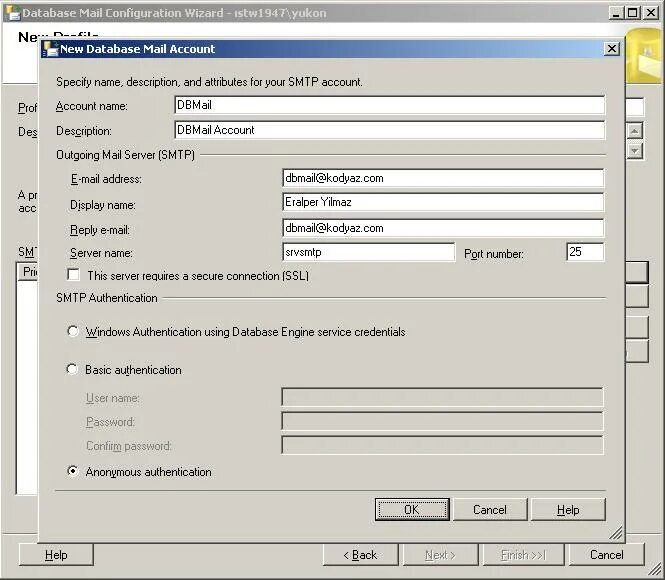Click the disabled User name field

pyautogui.click(x=442, y=397)
